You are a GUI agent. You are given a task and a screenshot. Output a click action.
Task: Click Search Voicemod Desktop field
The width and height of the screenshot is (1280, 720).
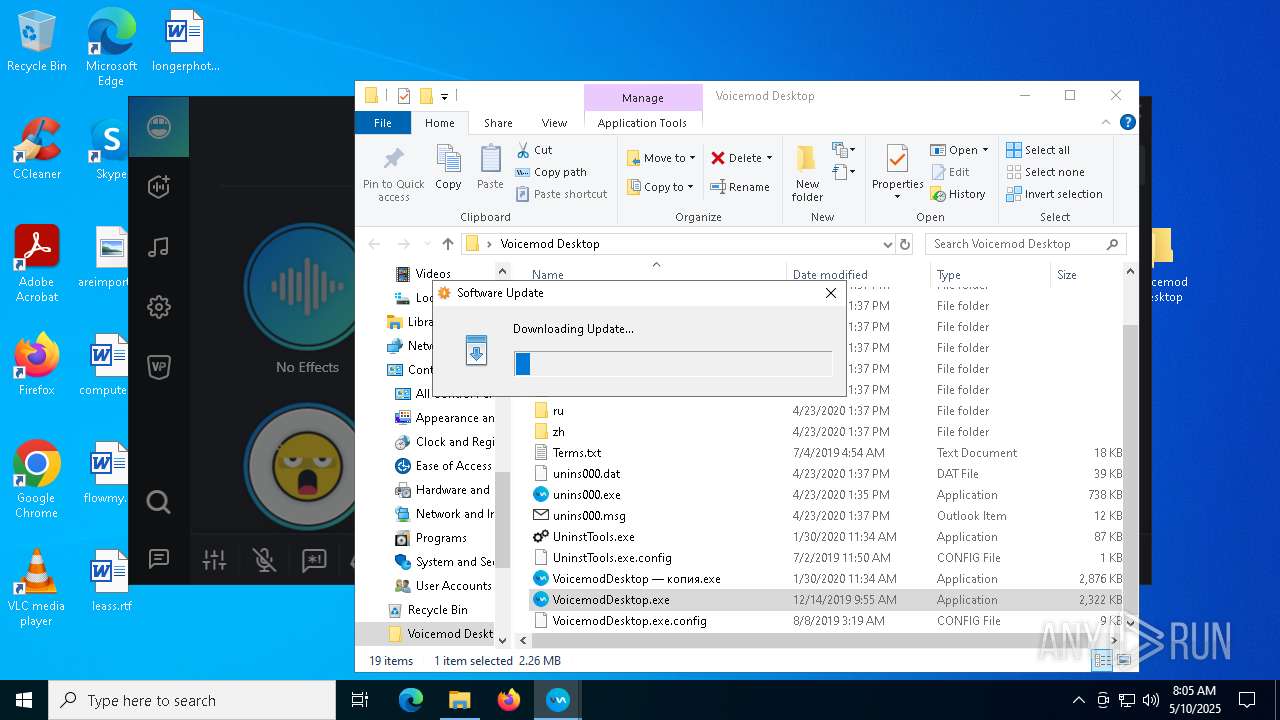1025,244
